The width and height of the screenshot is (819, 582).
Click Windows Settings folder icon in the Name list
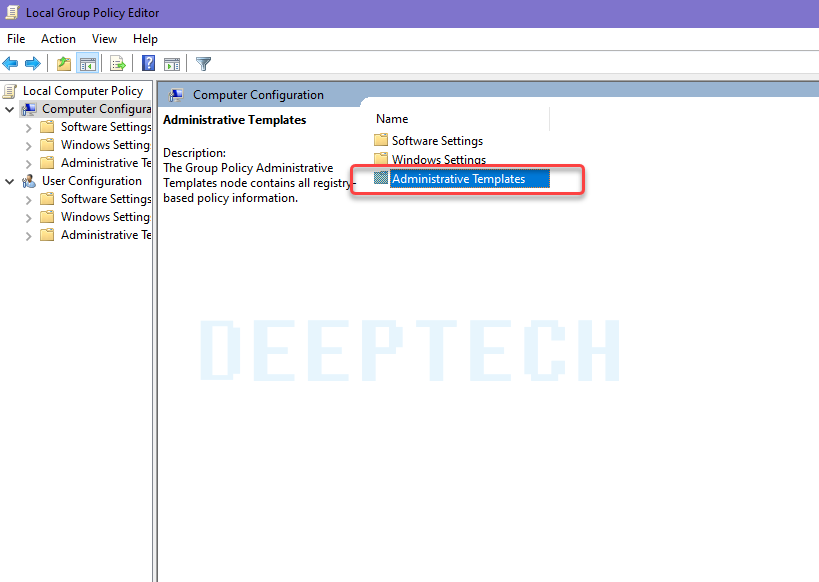pos(381,158)
